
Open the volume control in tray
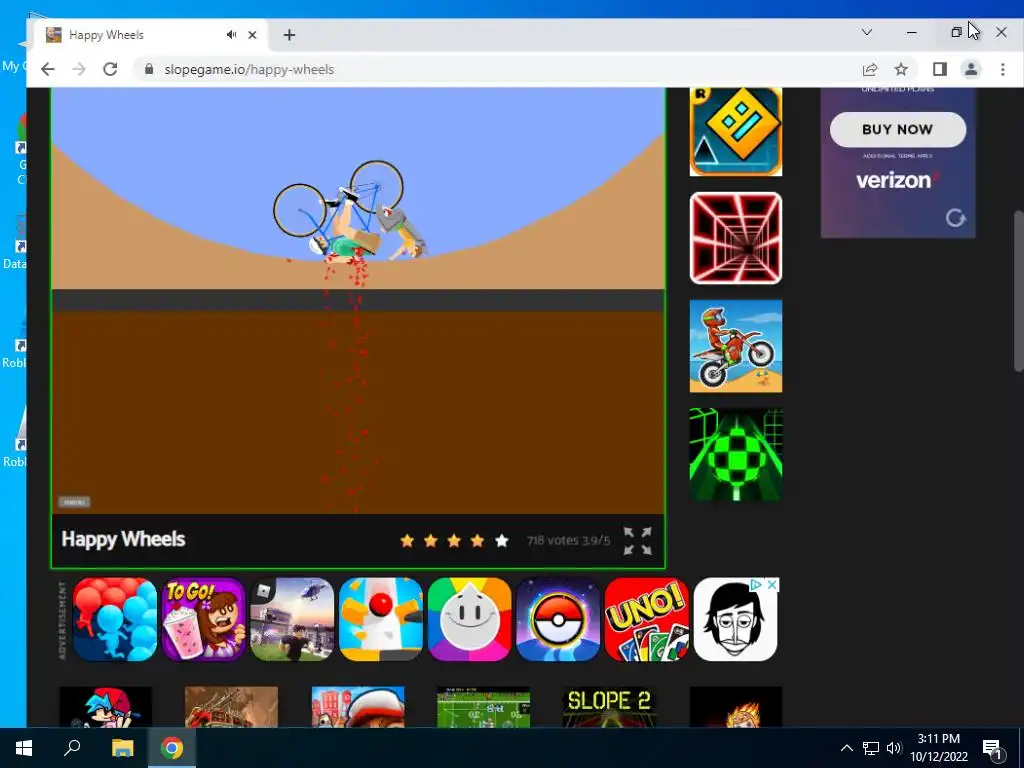894,748
